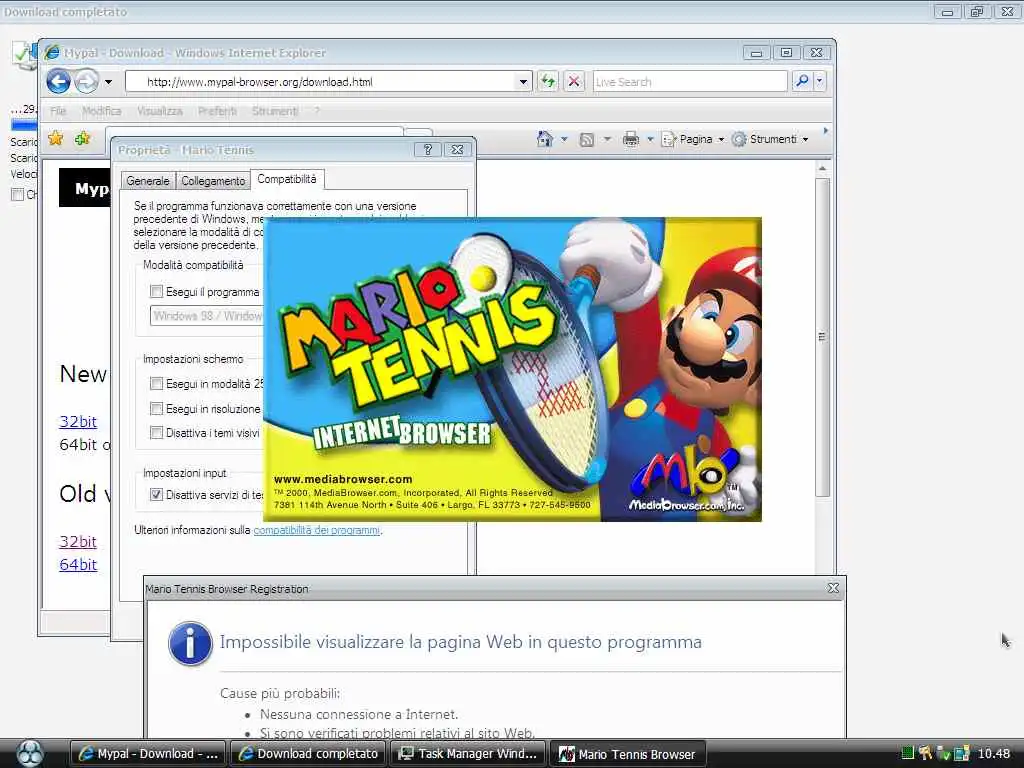Click the RSS feeds icon

[587, 139]
